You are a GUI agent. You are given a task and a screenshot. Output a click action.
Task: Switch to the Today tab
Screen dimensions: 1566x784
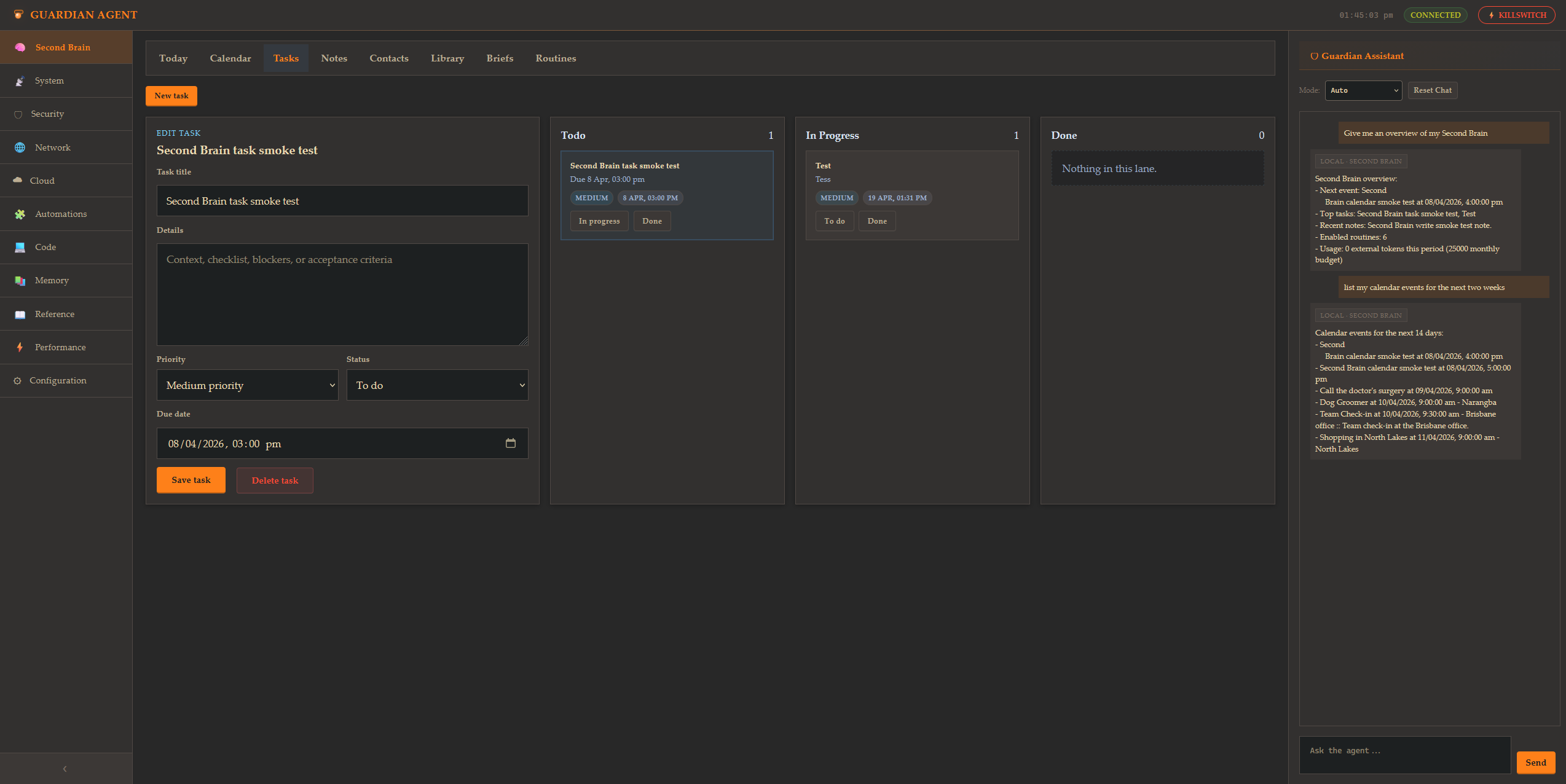pyautogui.click(x=173, y=58)
